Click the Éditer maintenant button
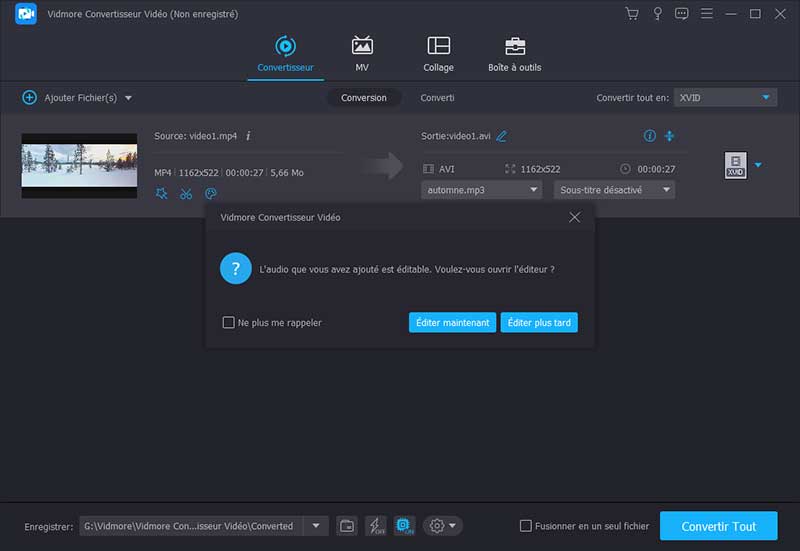This screenshot has height=551, width=800. [x=452, y=322]
